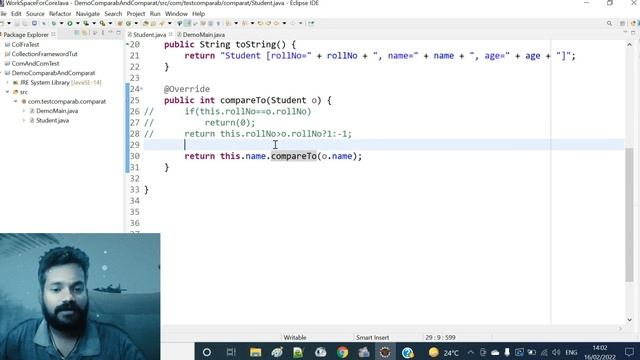
Task: Open the Project menu
Action: pos(136,13)
